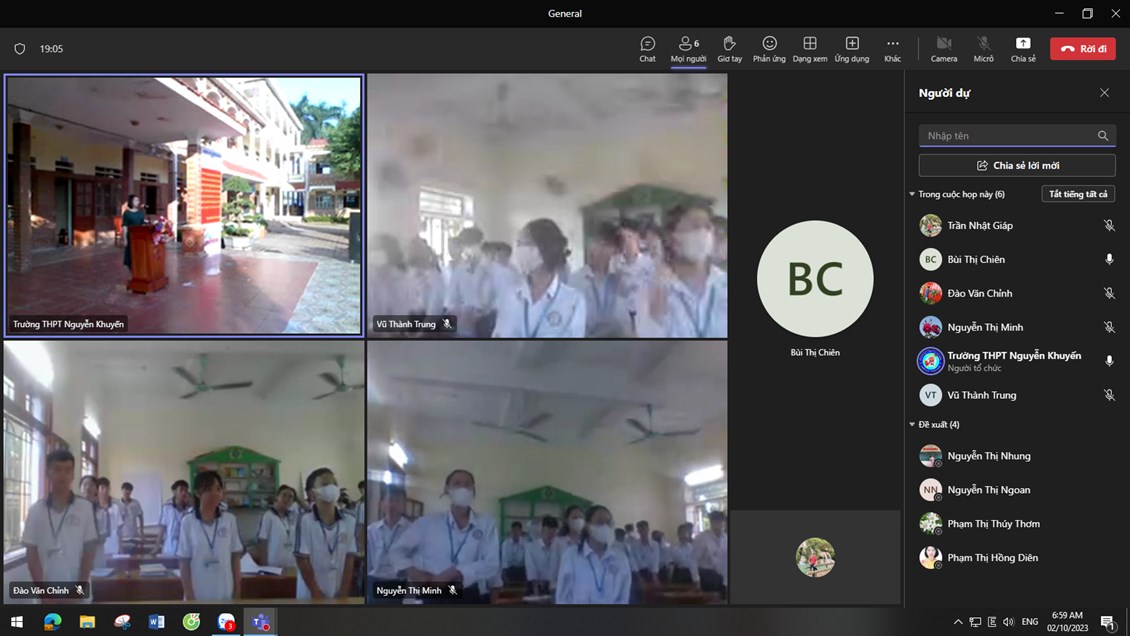
Task: Select the Trường THPT Nguyễn Khuyến video tile
Action: point(184,205)
